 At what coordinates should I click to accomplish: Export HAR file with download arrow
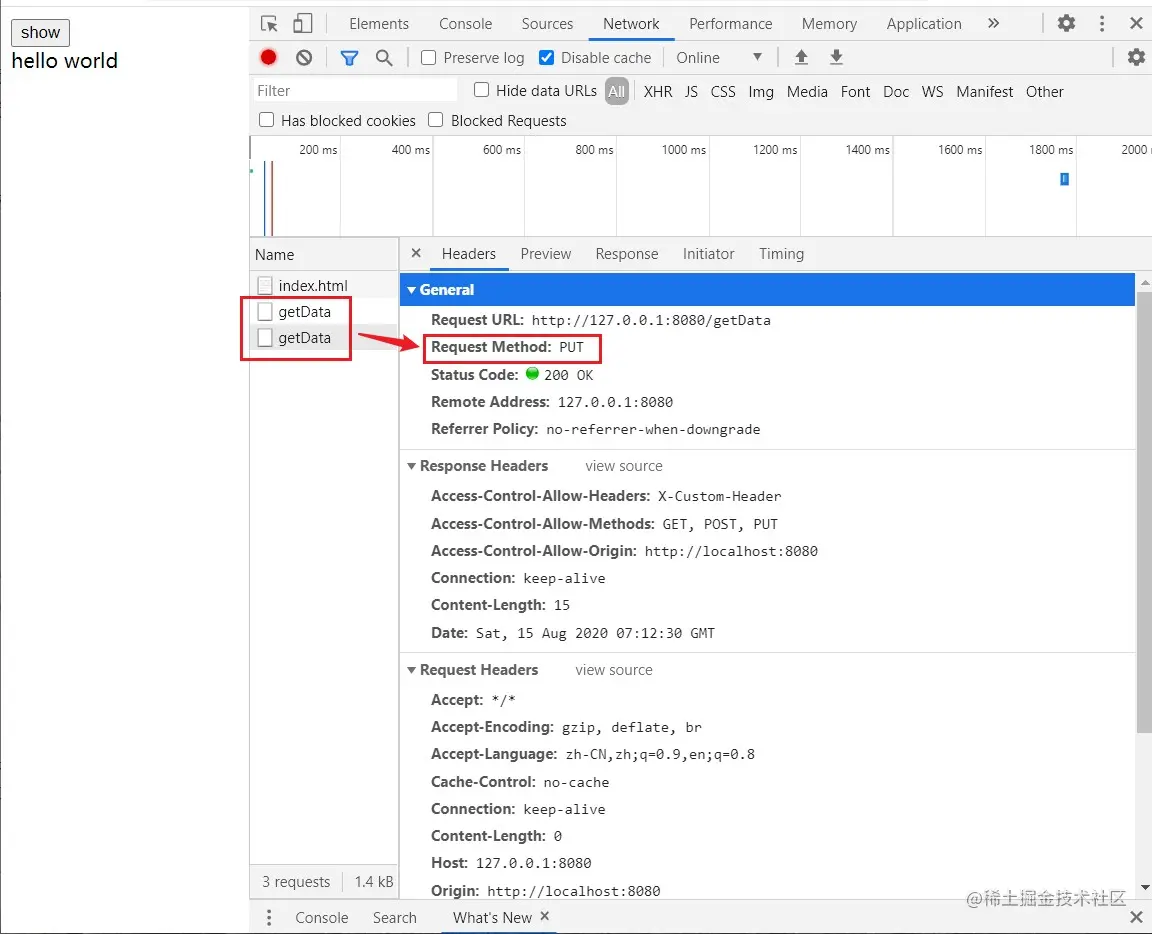(x=836, y=57)
